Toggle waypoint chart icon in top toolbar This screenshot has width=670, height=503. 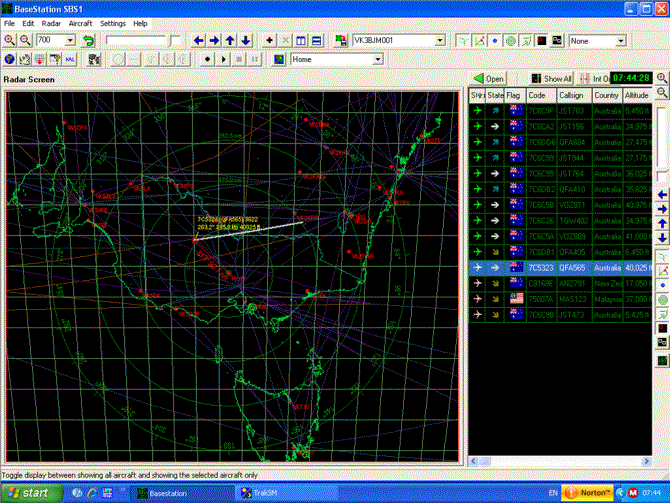479,41
